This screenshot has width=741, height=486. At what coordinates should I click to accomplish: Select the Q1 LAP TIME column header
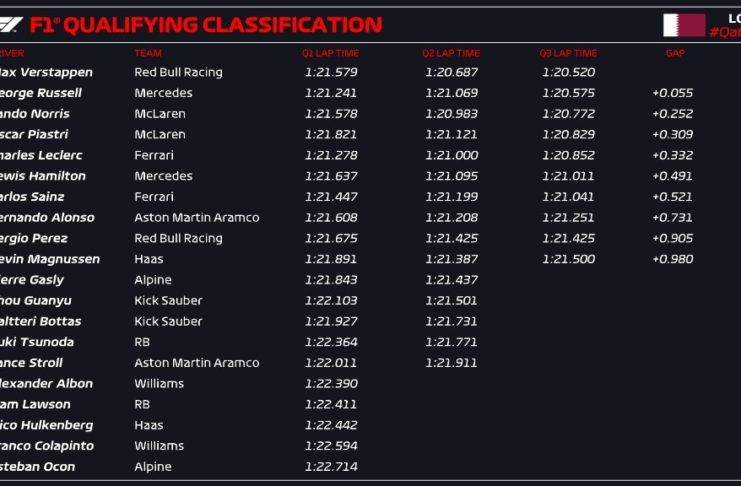330,53
